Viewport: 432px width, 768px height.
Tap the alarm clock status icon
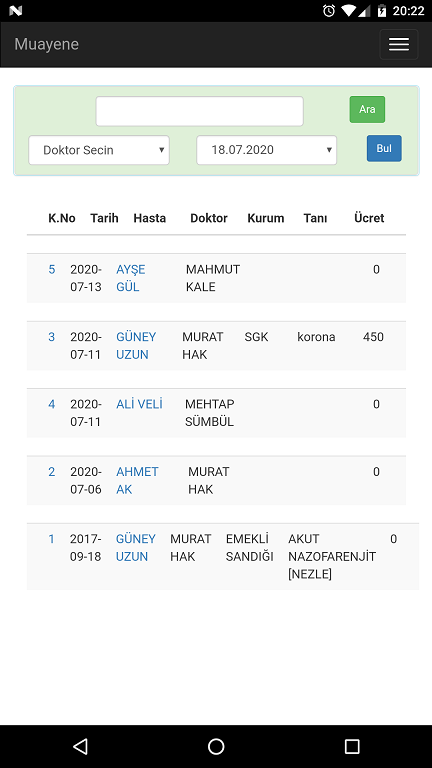tap(329, 10)
